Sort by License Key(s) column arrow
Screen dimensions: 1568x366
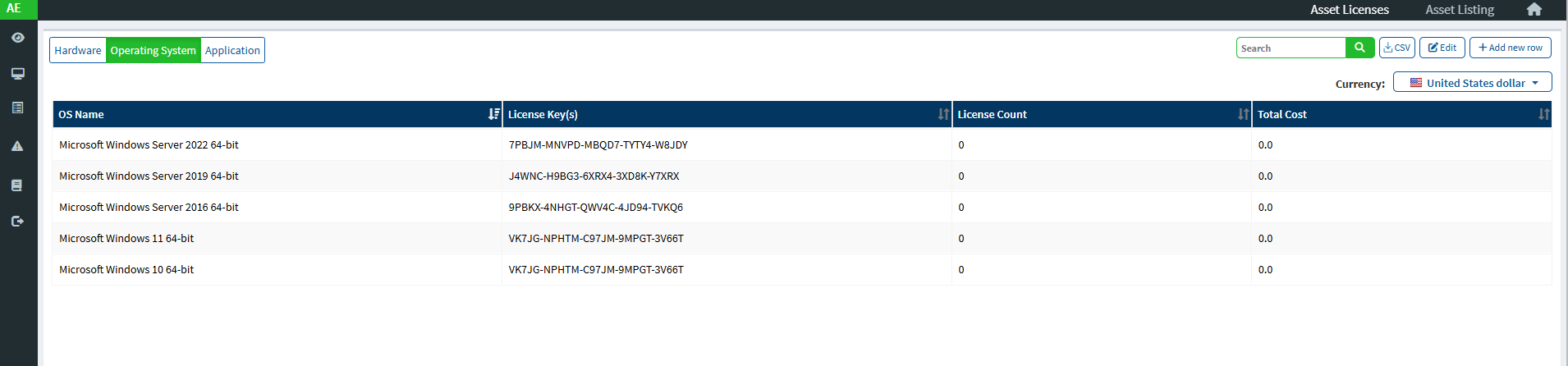(943, 114)
